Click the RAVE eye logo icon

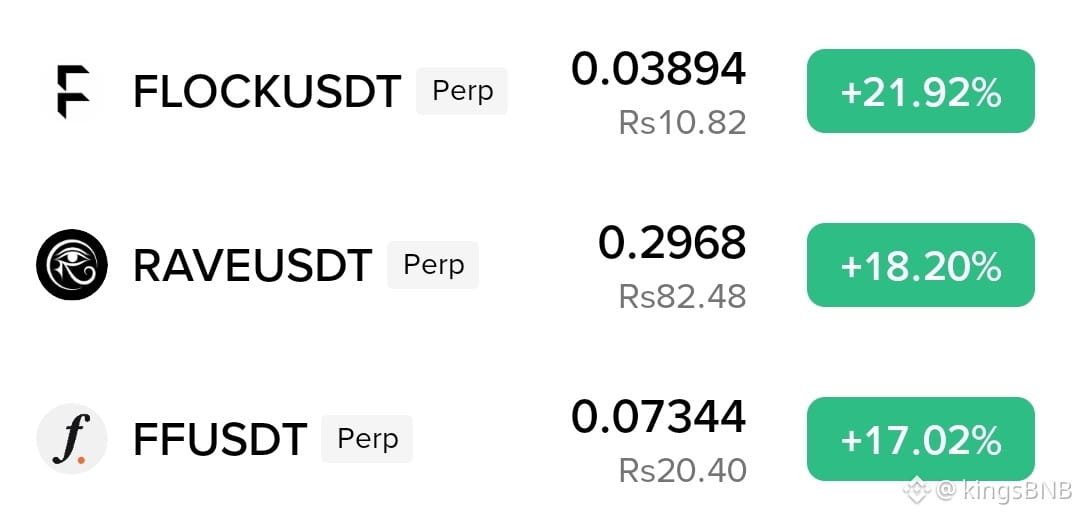[72, 264]
